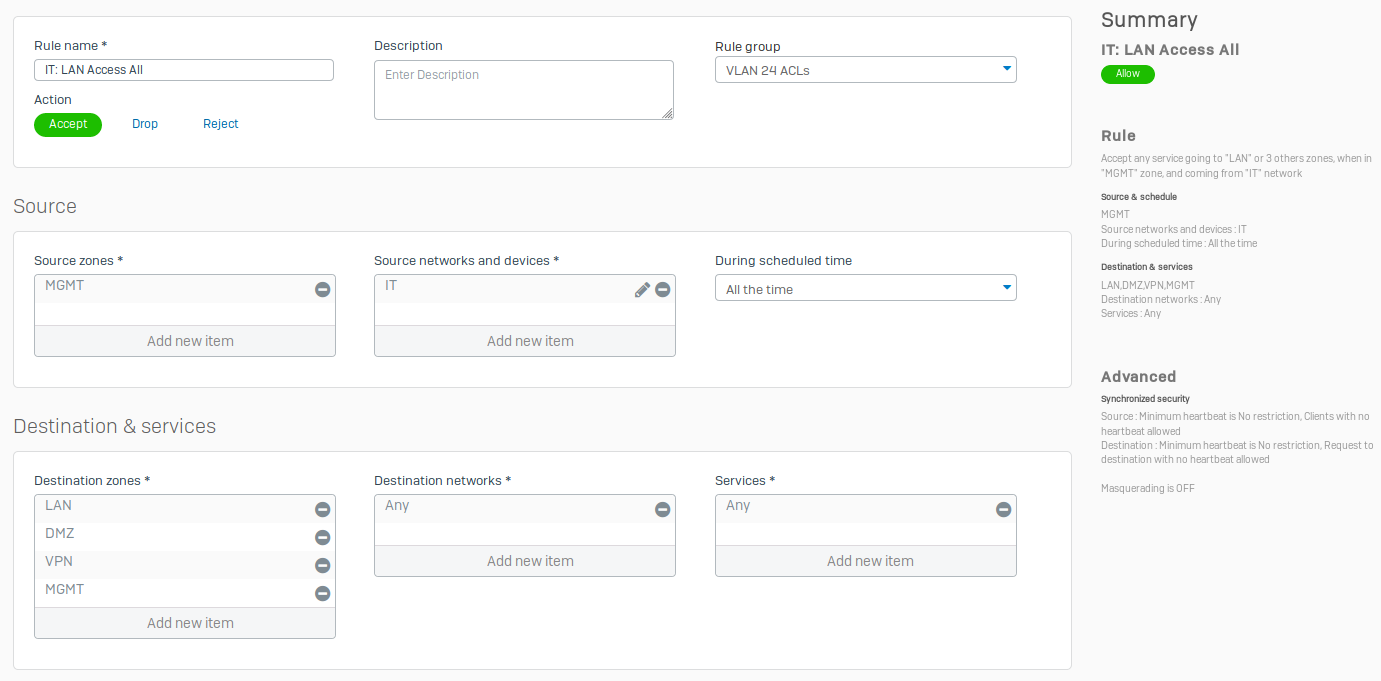Remove VPN from destination zones
Viewport: 1381px width, 681px height.
tap(322, 565)
